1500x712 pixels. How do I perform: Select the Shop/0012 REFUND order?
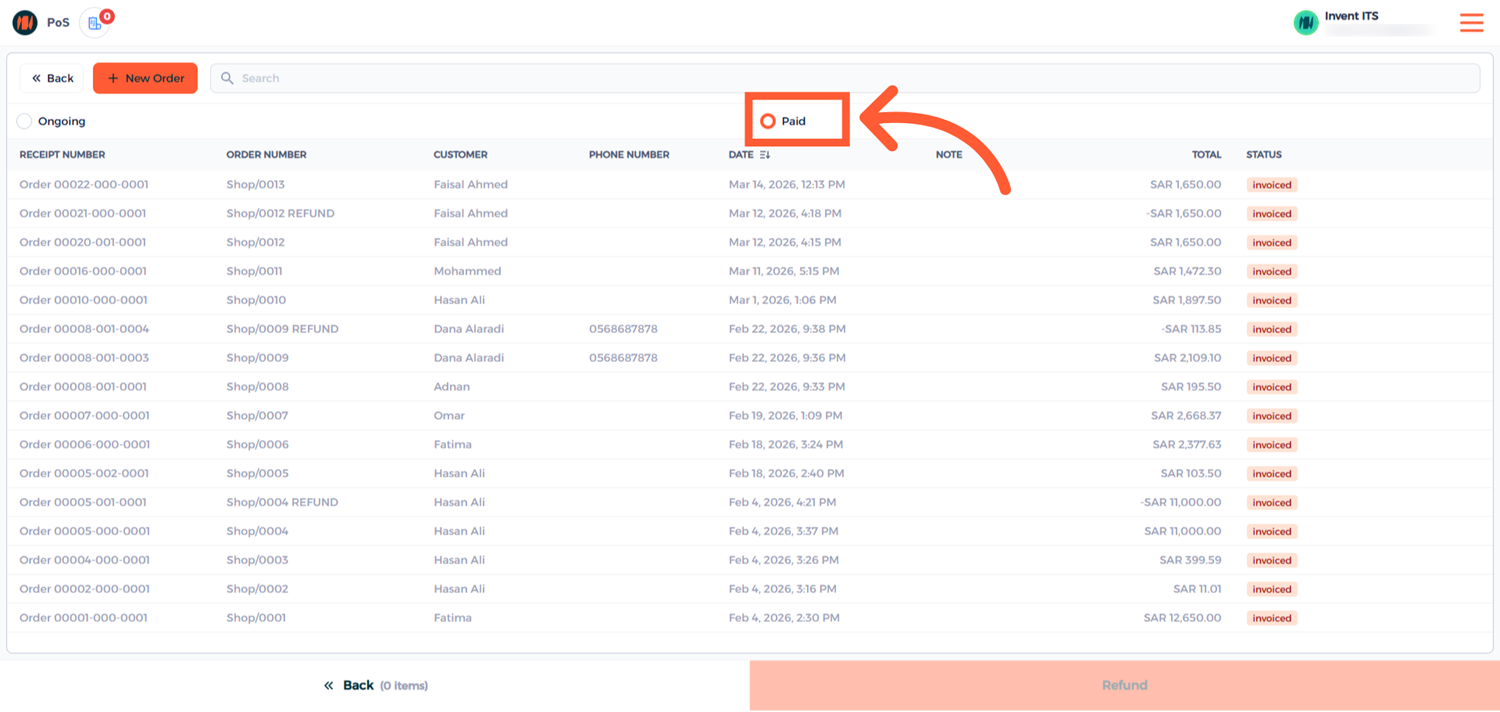(280, 214)
